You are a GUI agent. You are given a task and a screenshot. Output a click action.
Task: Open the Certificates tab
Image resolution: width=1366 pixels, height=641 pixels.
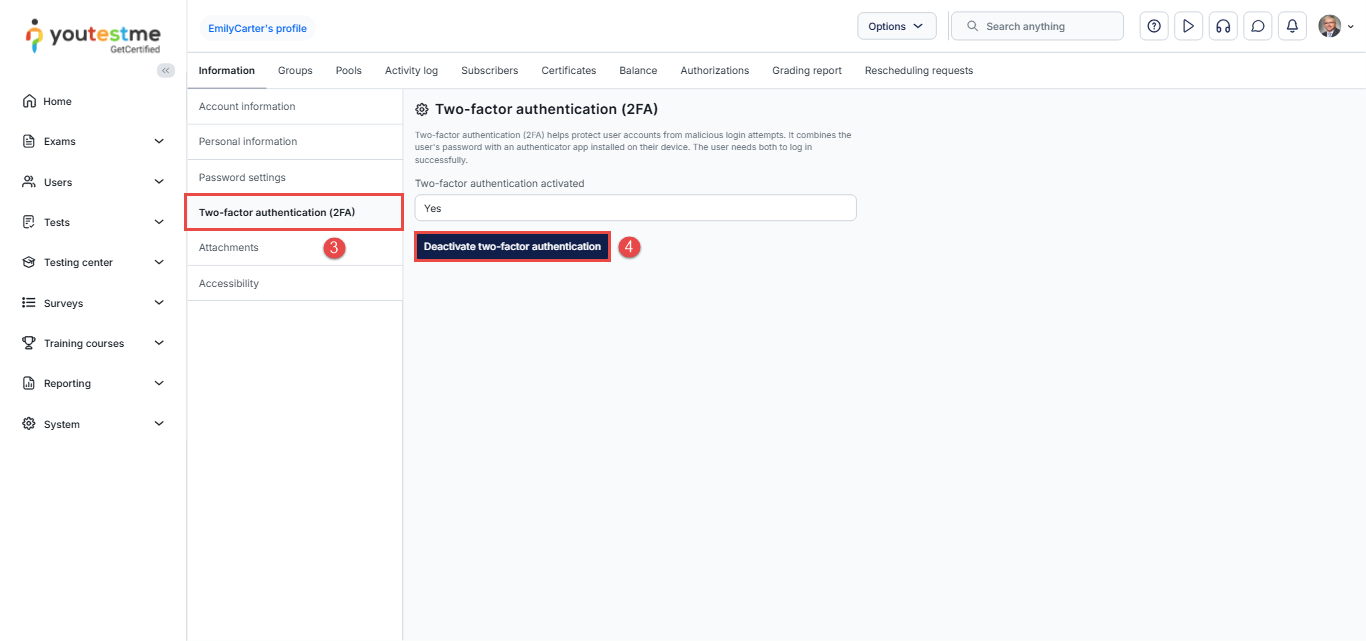tap(568, 71)
